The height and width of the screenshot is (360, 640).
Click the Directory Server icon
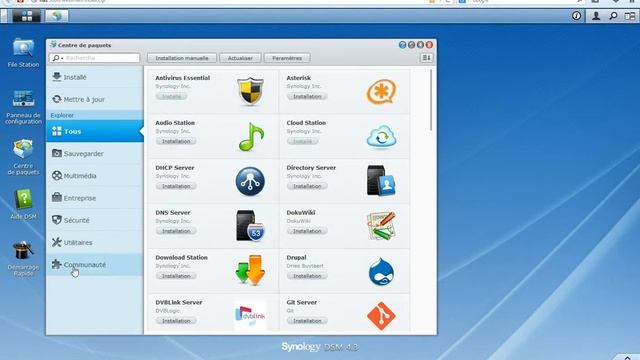[381, 181]
